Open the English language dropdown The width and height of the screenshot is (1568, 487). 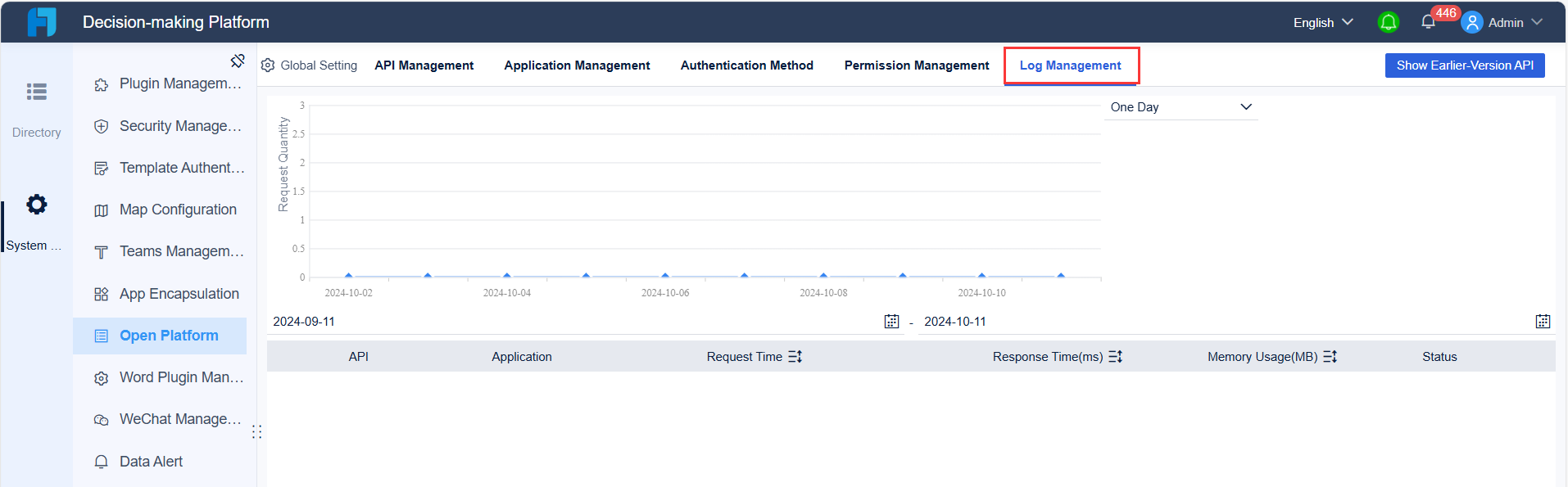click(1323, 22)
